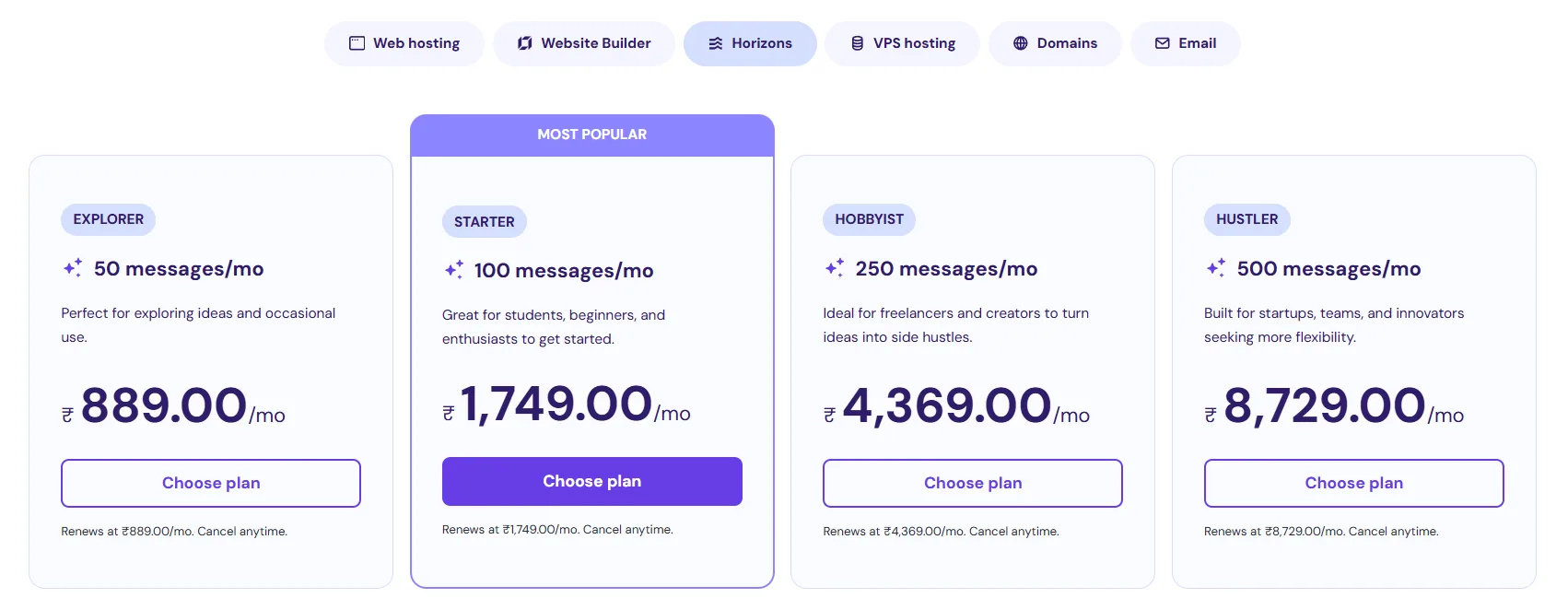Click the Horizons waves icon
Screen dimensions: 1568x610
716,43
